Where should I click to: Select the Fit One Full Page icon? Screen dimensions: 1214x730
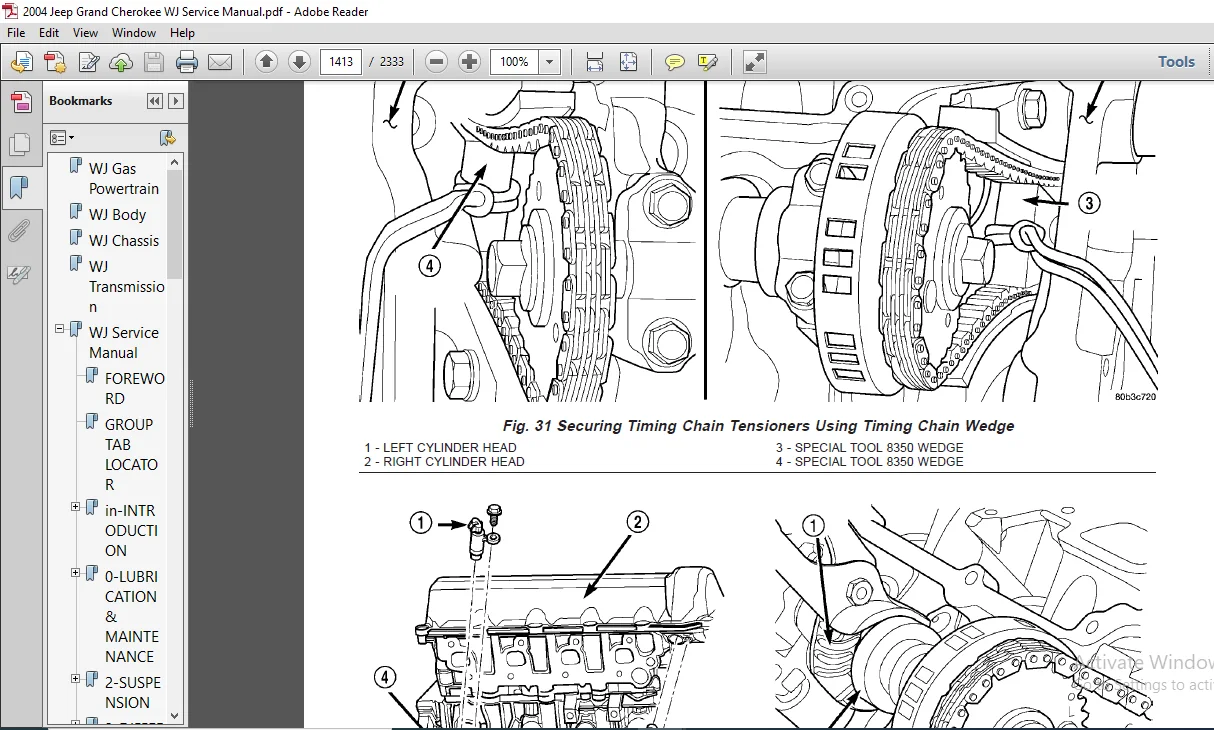[628, 62]
